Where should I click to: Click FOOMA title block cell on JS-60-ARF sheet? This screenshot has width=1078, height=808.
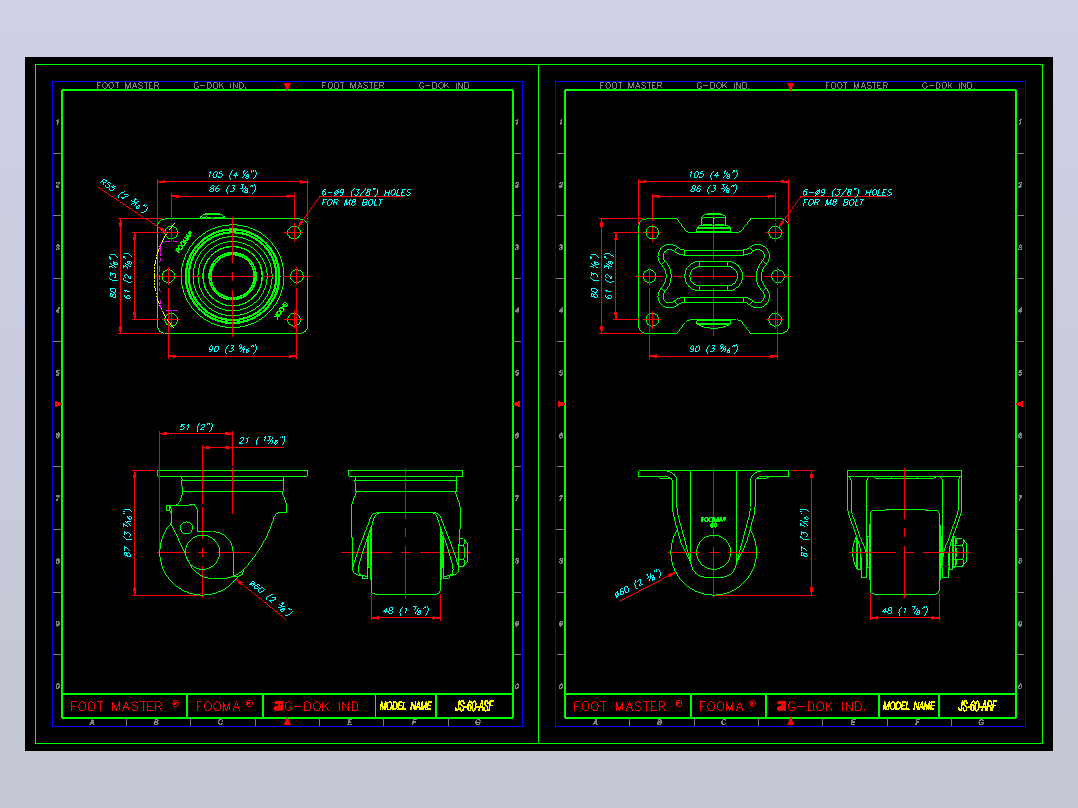[x=728, y=706]
